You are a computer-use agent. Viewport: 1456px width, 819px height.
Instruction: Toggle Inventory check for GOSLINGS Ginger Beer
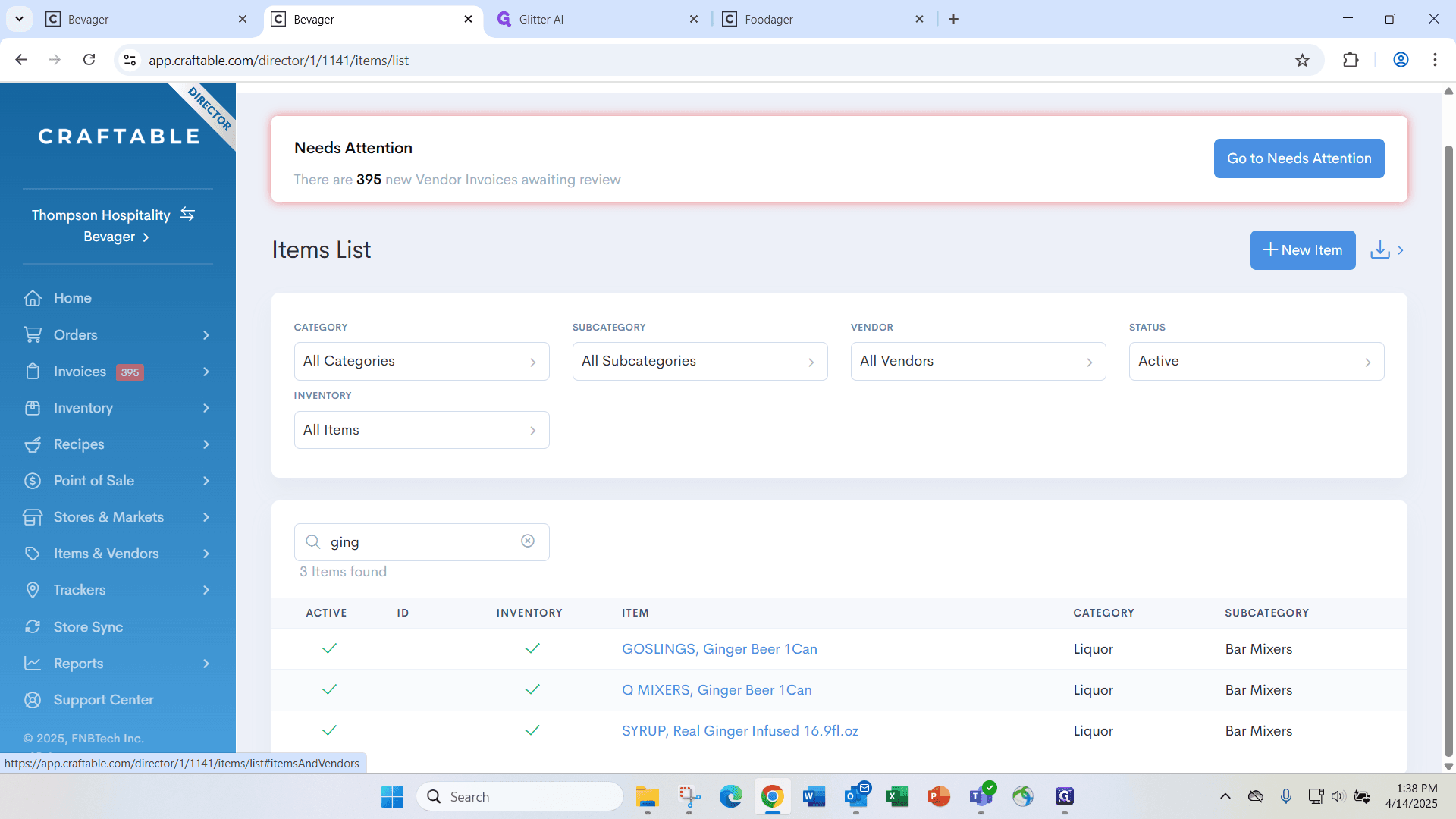[x=532, y=648]
